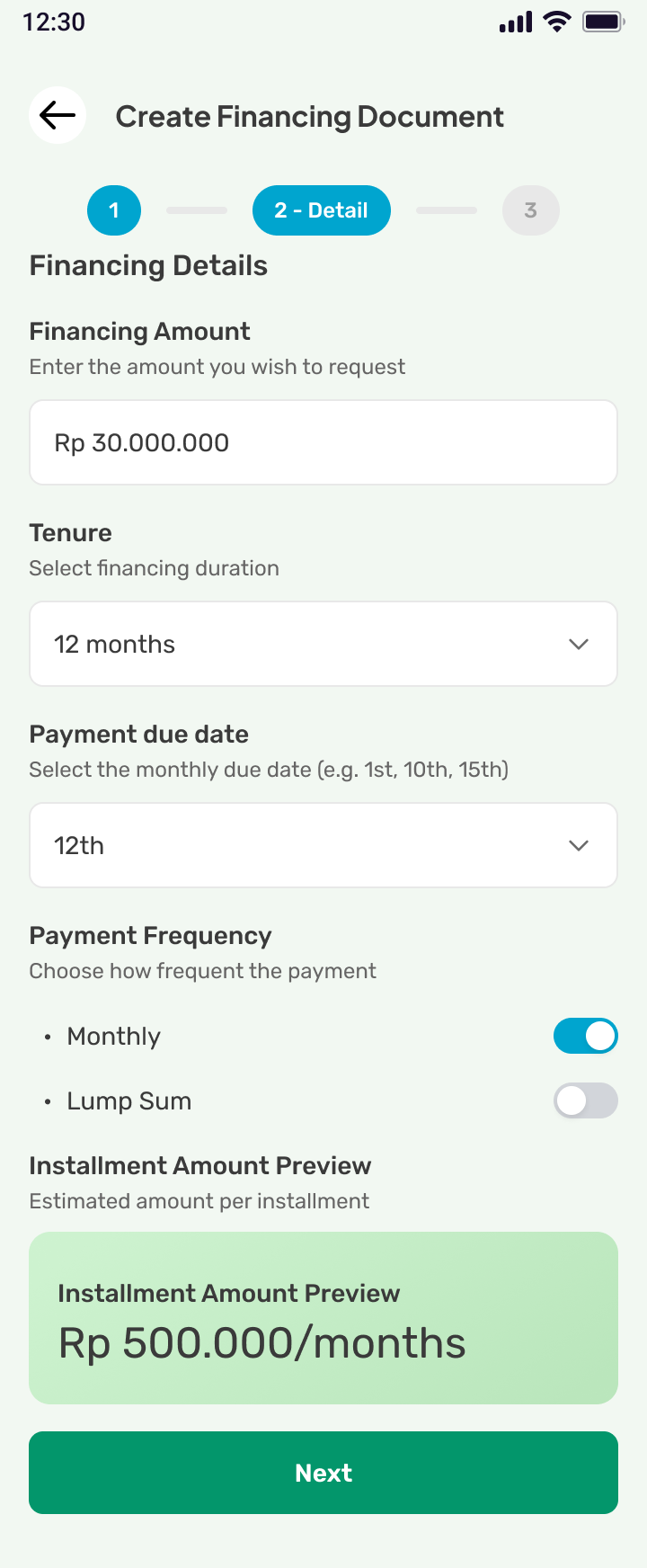
Task: Tap the cellular signal bars icon
Action: click(516, 22)
